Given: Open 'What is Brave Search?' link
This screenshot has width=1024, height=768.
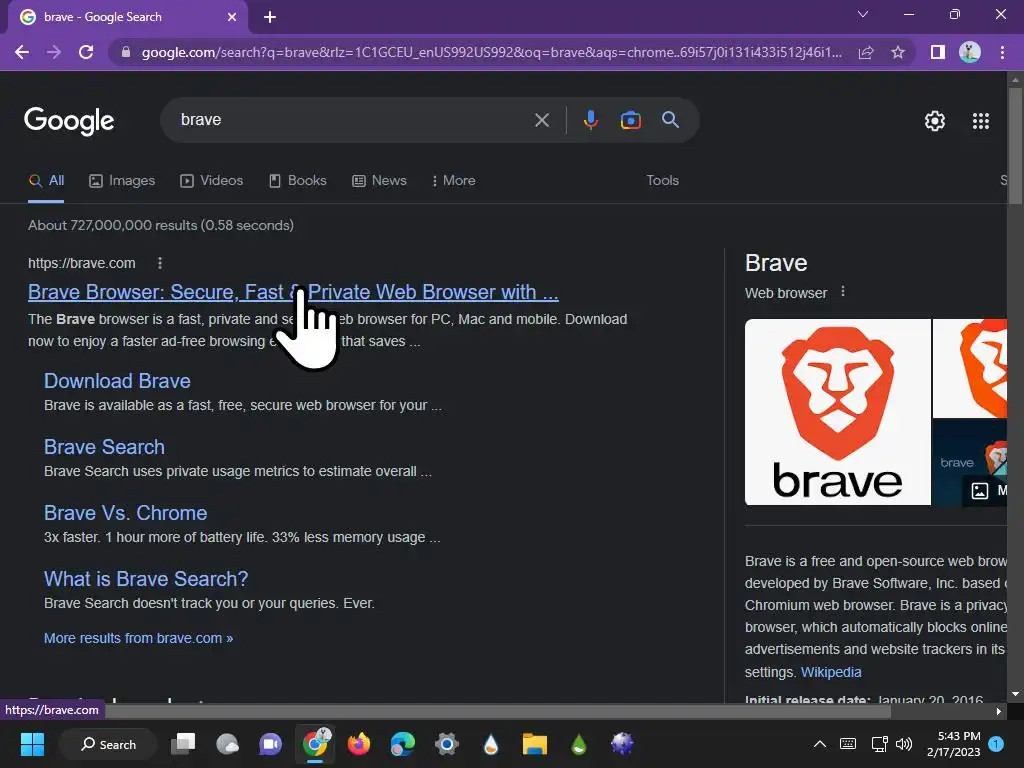Looking at the screenshot, I should [x=146, y=579].
